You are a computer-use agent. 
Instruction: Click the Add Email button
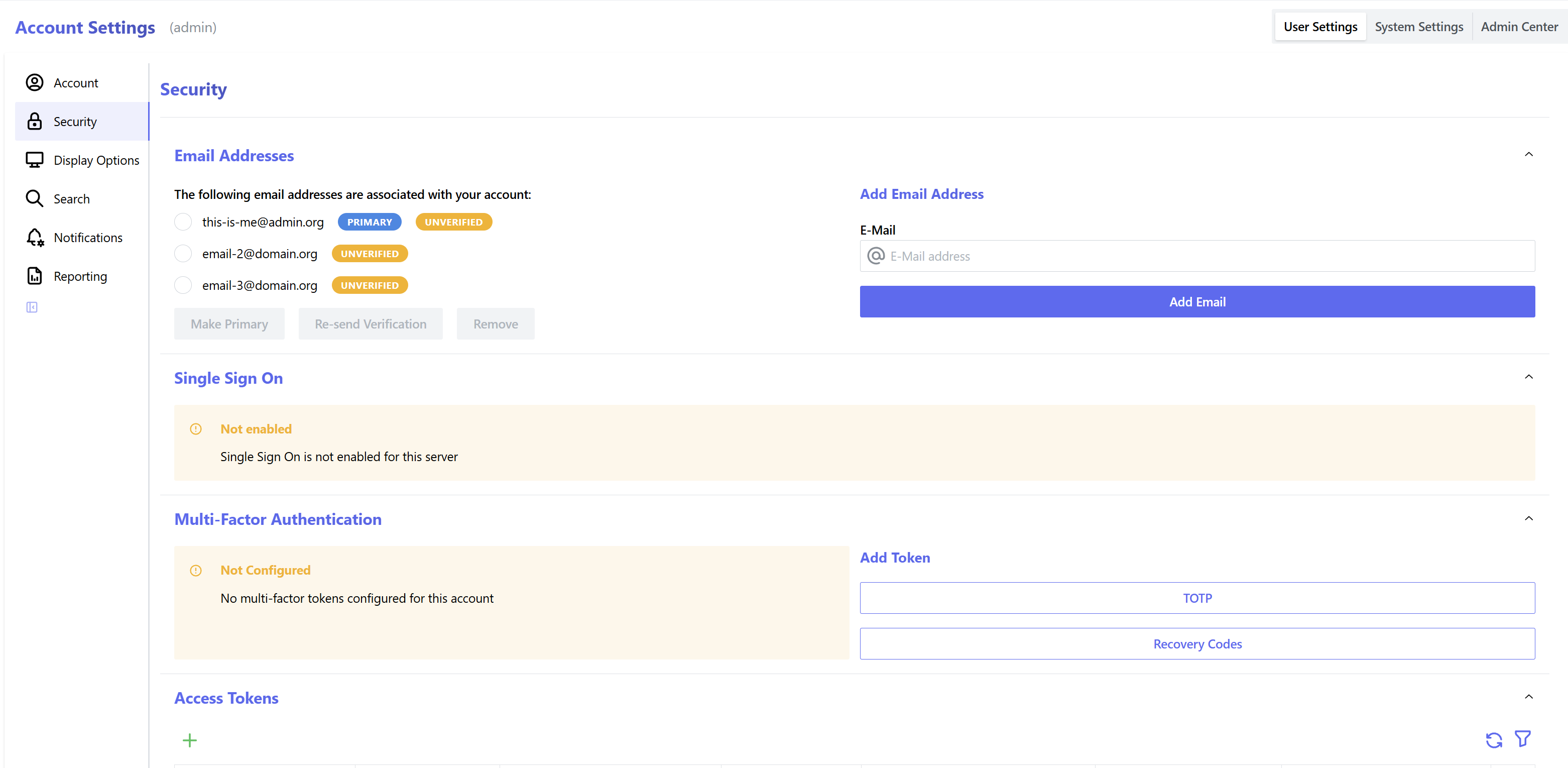(x=1196, y=301)
